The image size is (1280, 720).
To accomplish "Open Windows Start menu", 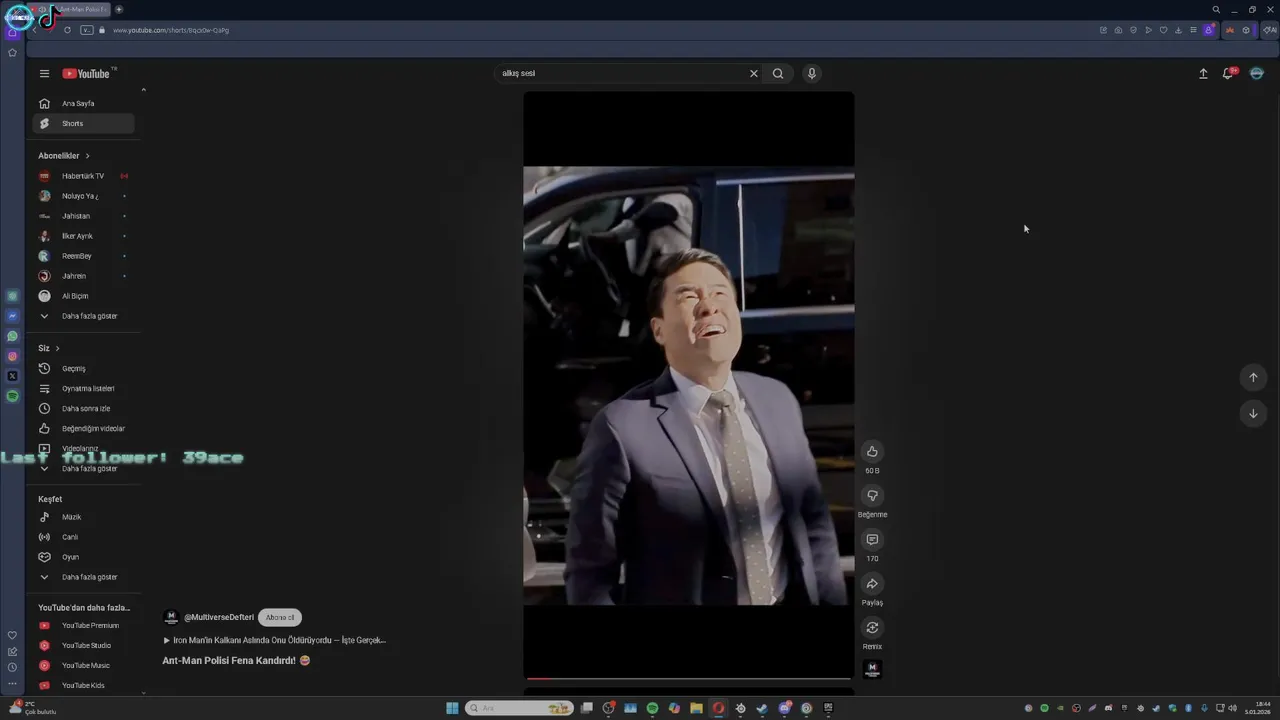I will (452, 708).
